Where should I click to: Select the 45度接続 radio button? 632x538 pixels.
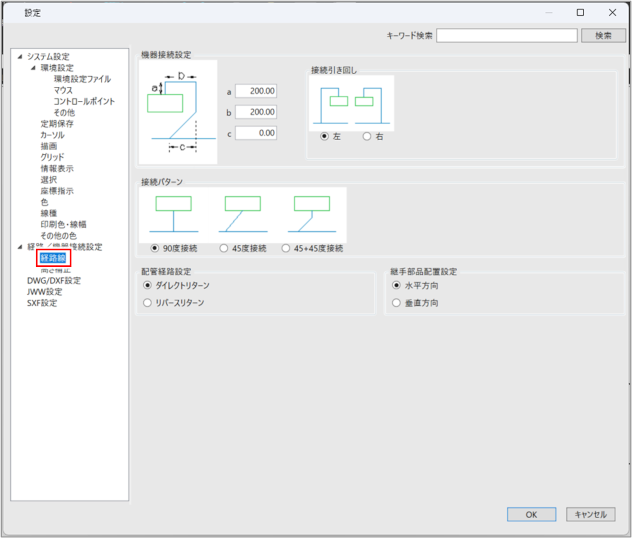223,248
